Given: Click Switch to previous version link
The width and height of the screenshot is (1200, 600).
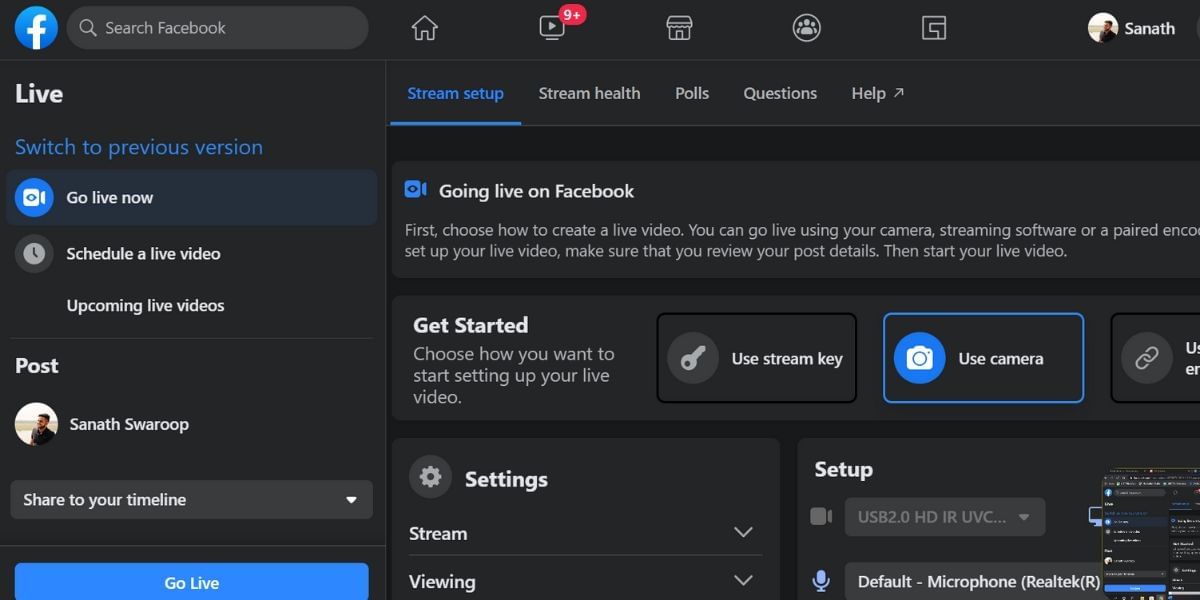Looking at the screenshot, I should [x=139, y=147].
